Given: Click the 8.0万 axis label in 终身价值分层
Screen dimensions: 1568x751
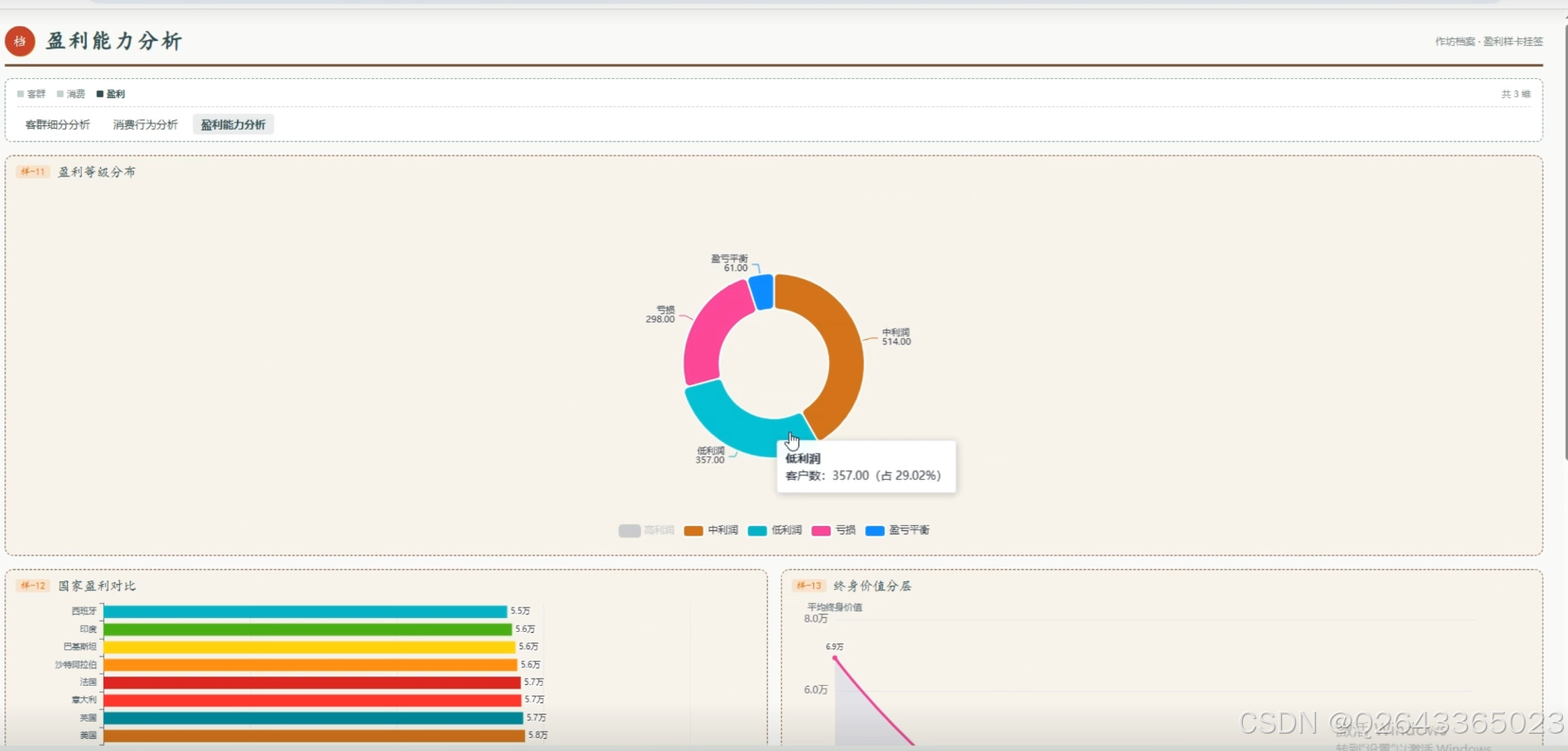Looking at the screenshot, I should pos(816,619).
